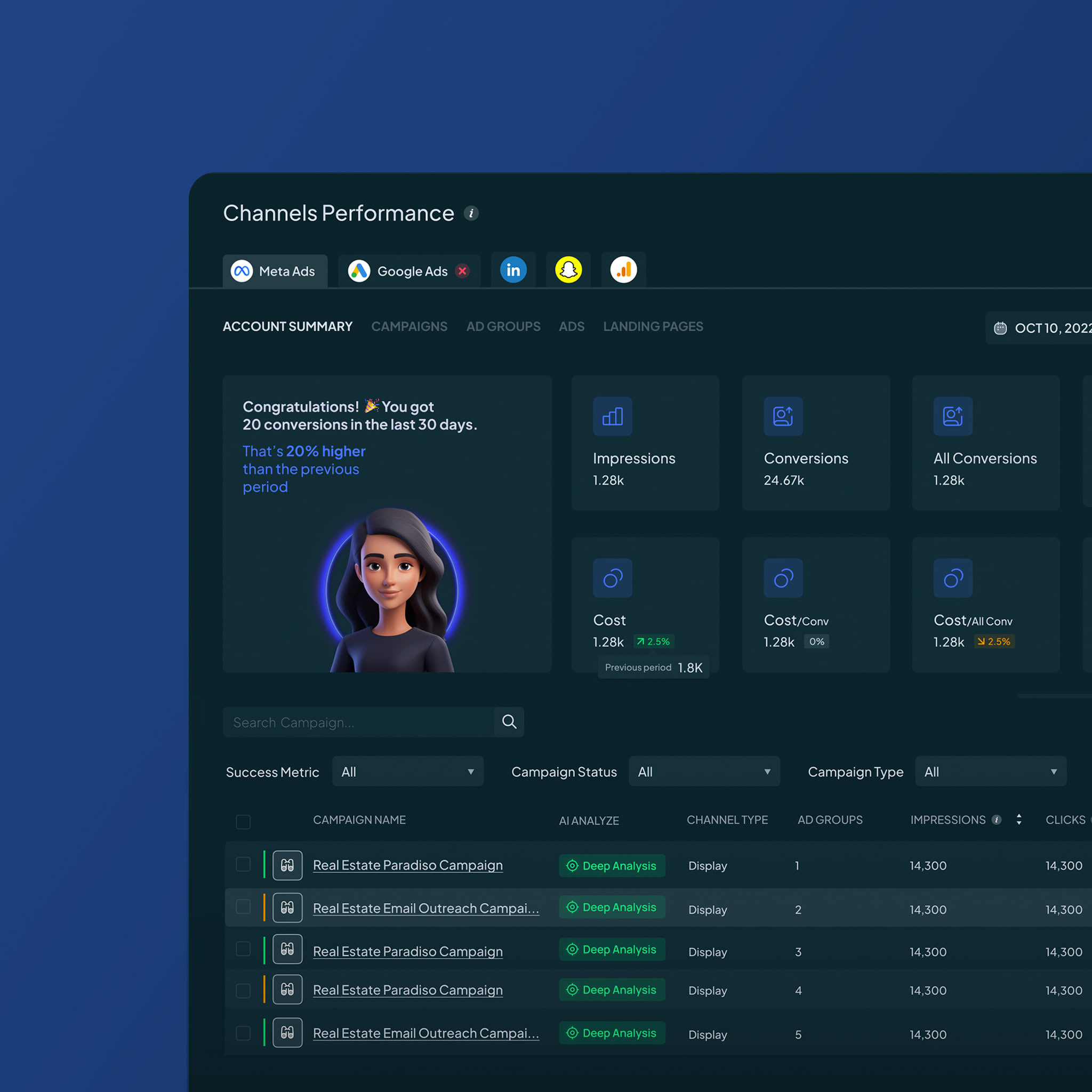Check the first Real Estate Paradiso row

[243, 864]
